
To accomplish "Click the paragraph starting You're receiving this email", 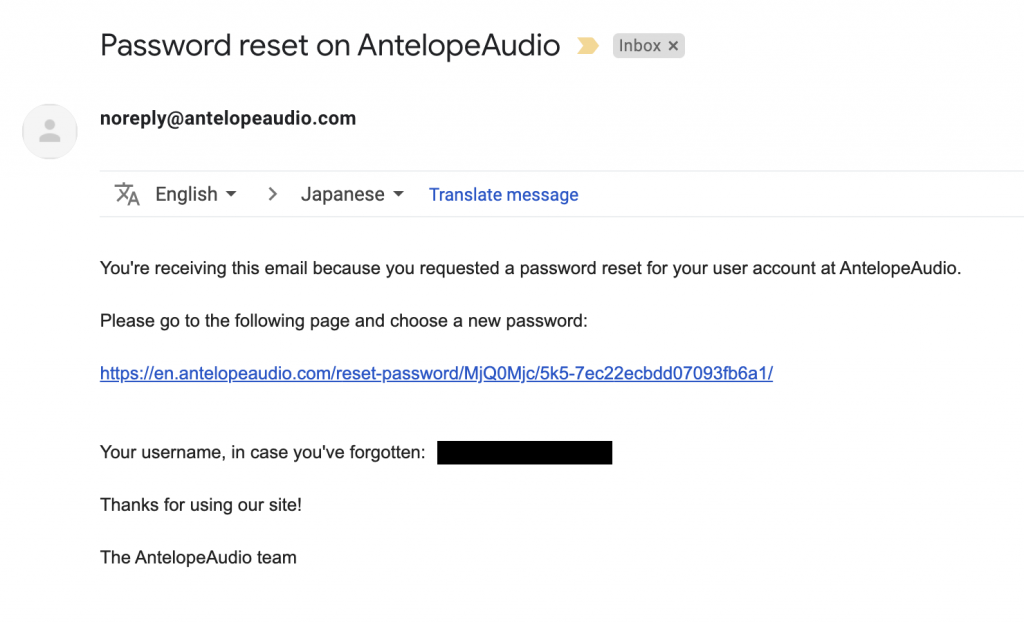I will click(x=530, y=268).
